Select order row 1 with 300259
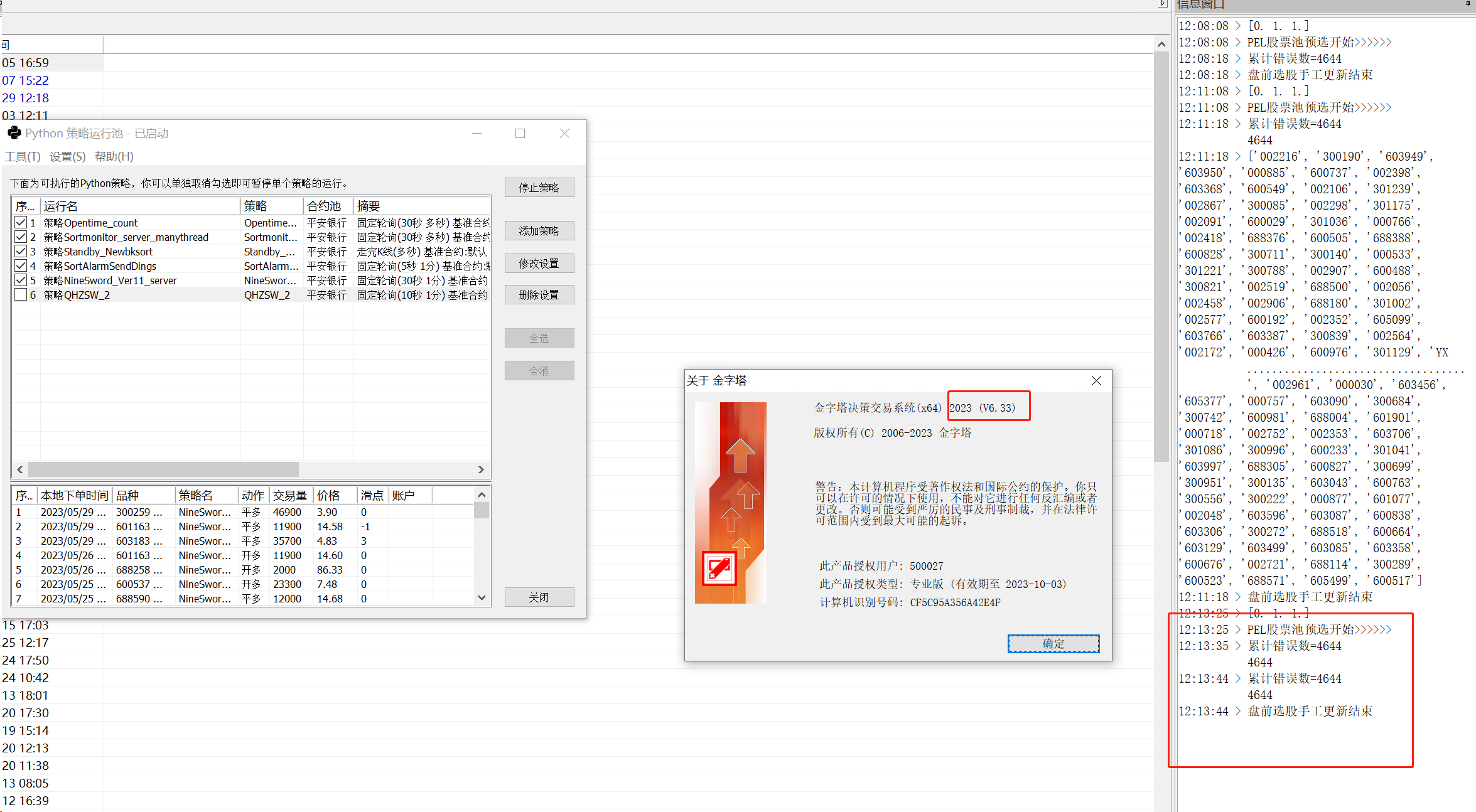The width and height of the screenshot is (1476, 812). pyautogui.click(x=244, y=512)
